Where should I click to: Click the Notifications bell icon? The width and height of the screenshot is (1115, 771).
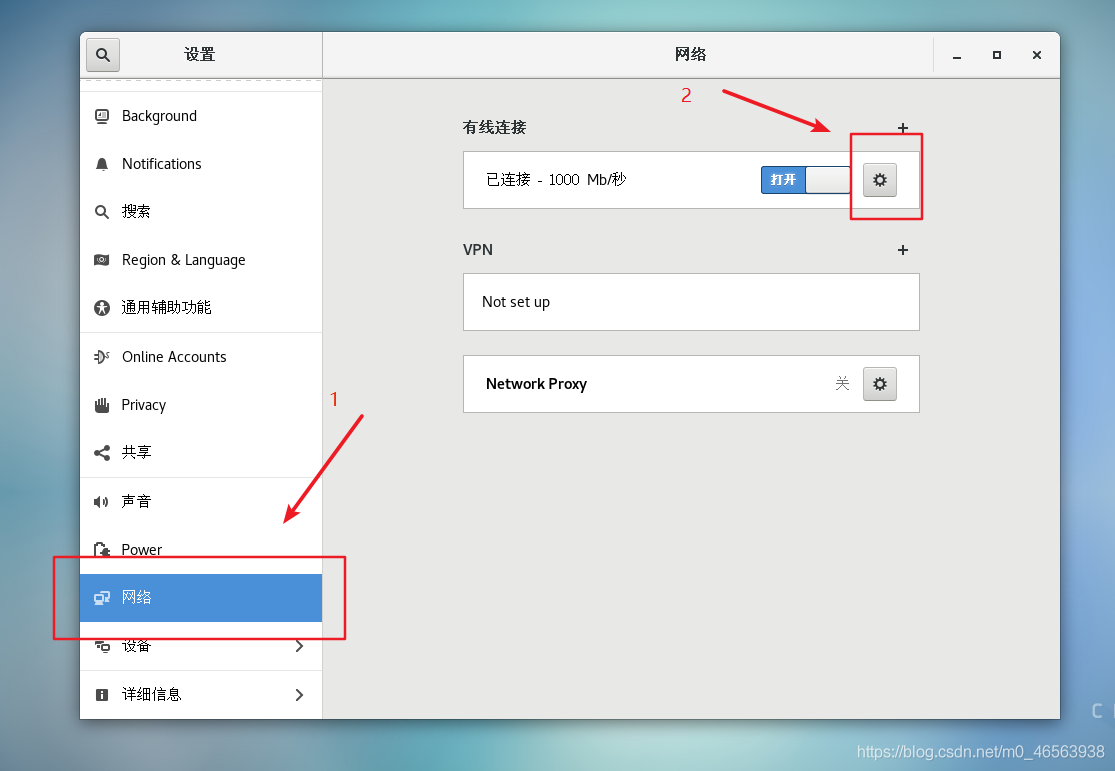(102, 164)
